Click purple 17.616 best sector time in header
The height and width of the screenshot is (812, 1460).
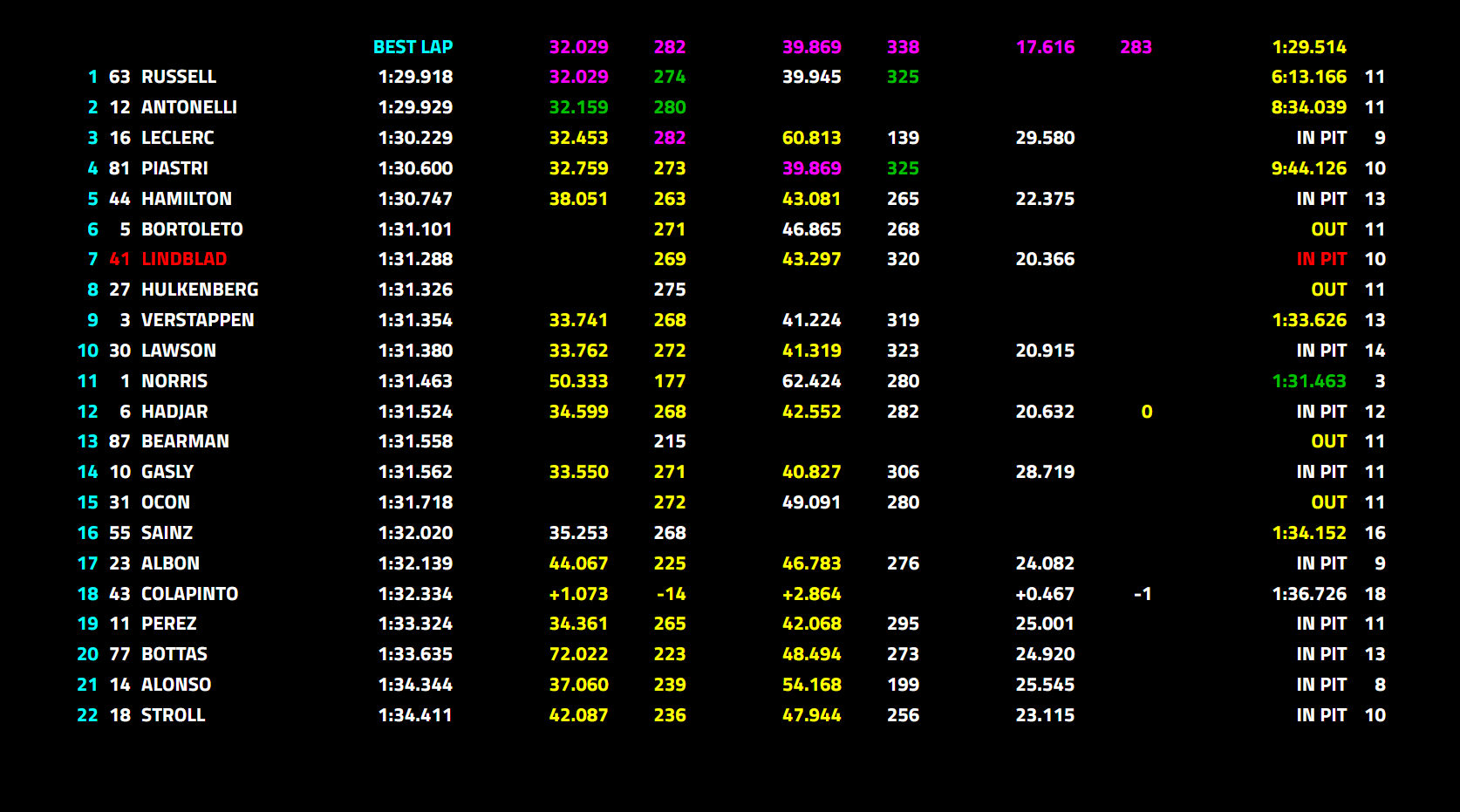1045,47
